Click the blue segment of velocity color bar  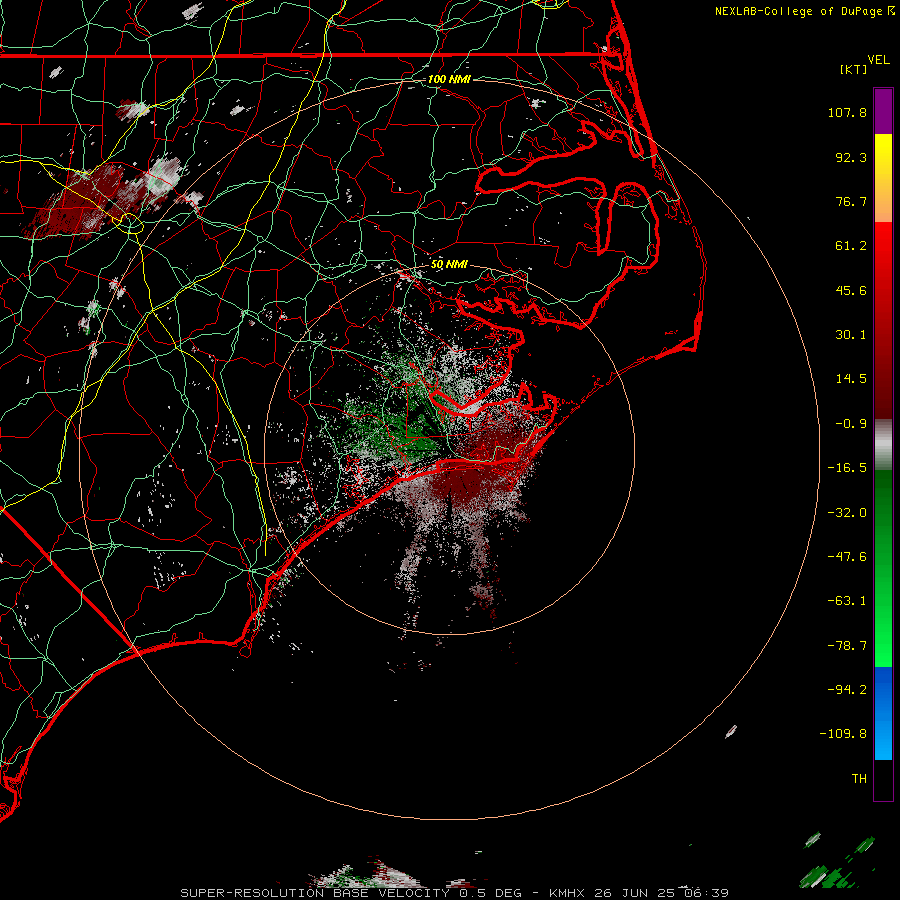click(x=883, y=713)
